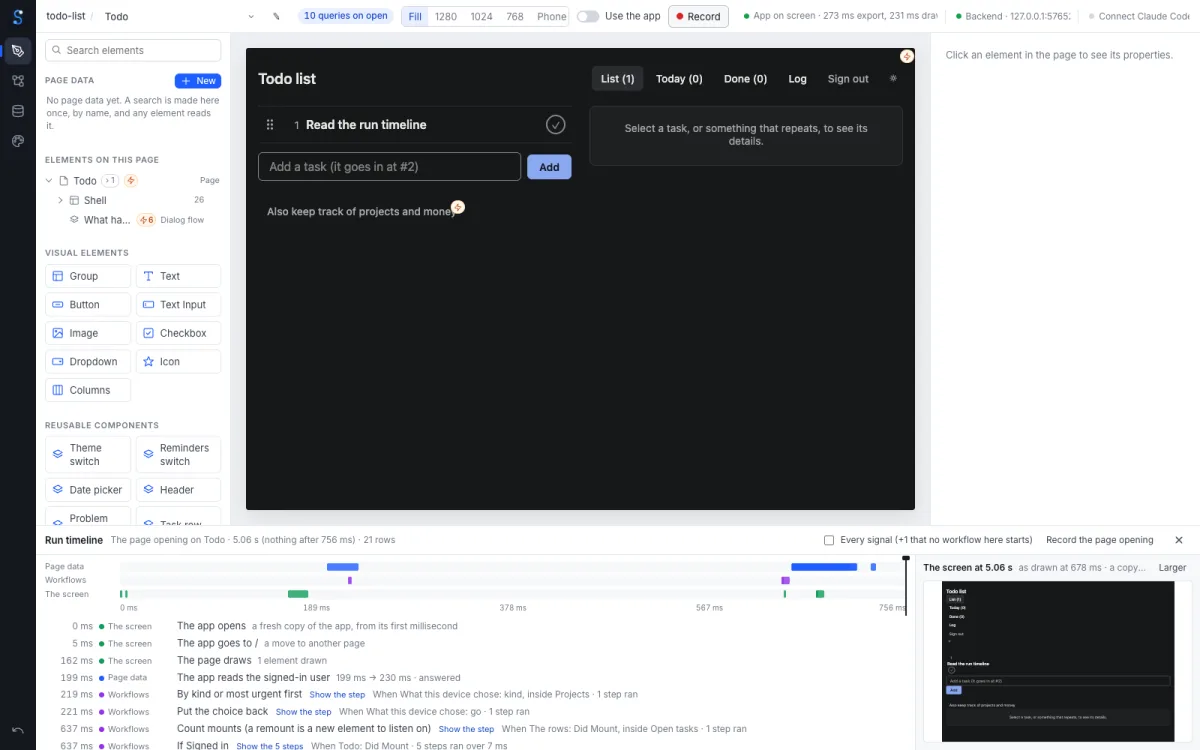
Task: Add a Dropdown visual element
Action: click(x=88, y=362)
